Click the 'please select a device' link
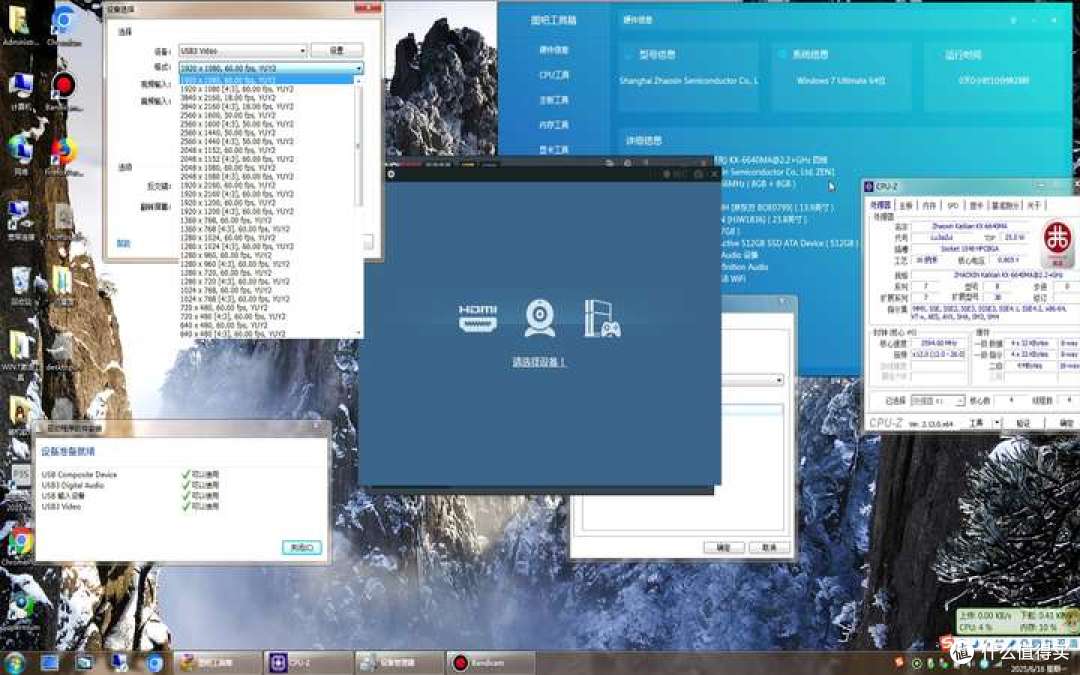The height and width of the screenshot is (675, 1080). [539, 362]
